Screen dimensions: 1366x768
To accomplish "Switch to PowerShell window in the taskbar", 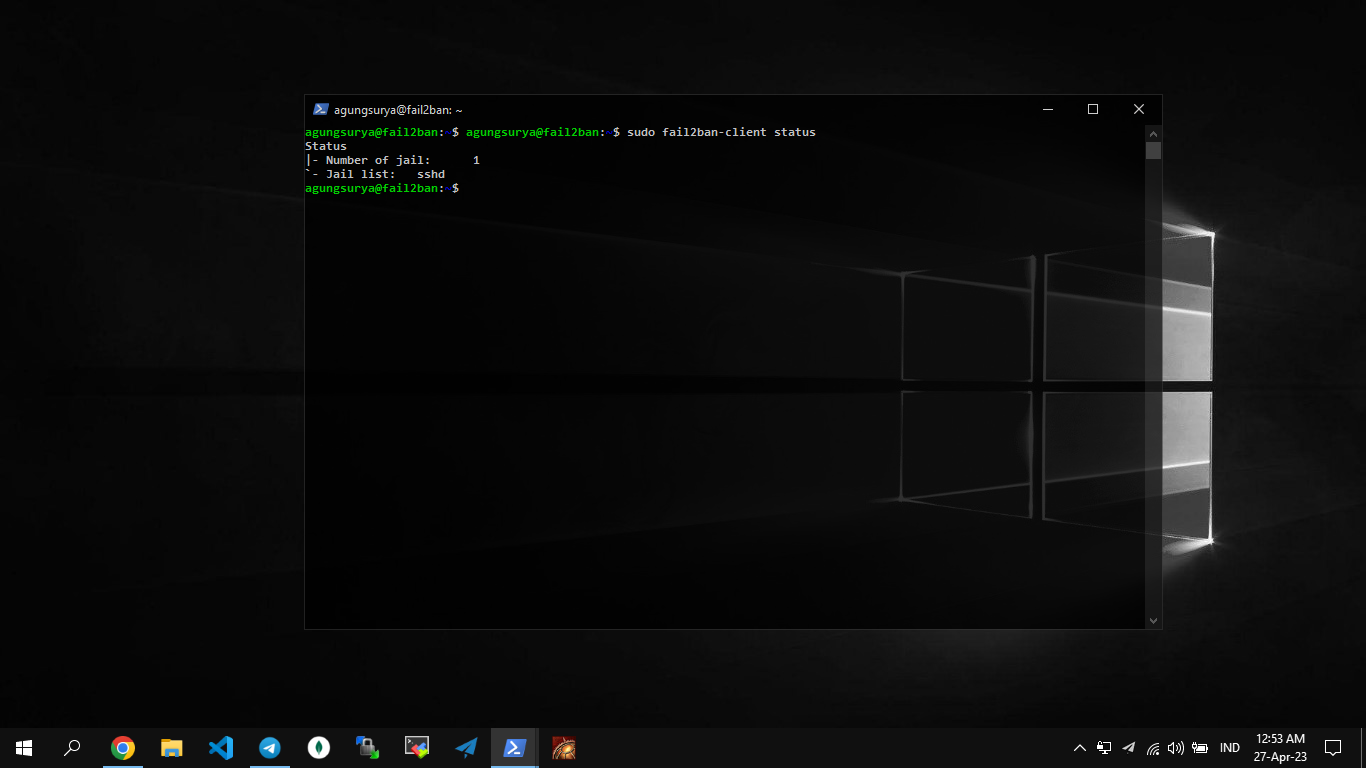I will tap(515, 747).
